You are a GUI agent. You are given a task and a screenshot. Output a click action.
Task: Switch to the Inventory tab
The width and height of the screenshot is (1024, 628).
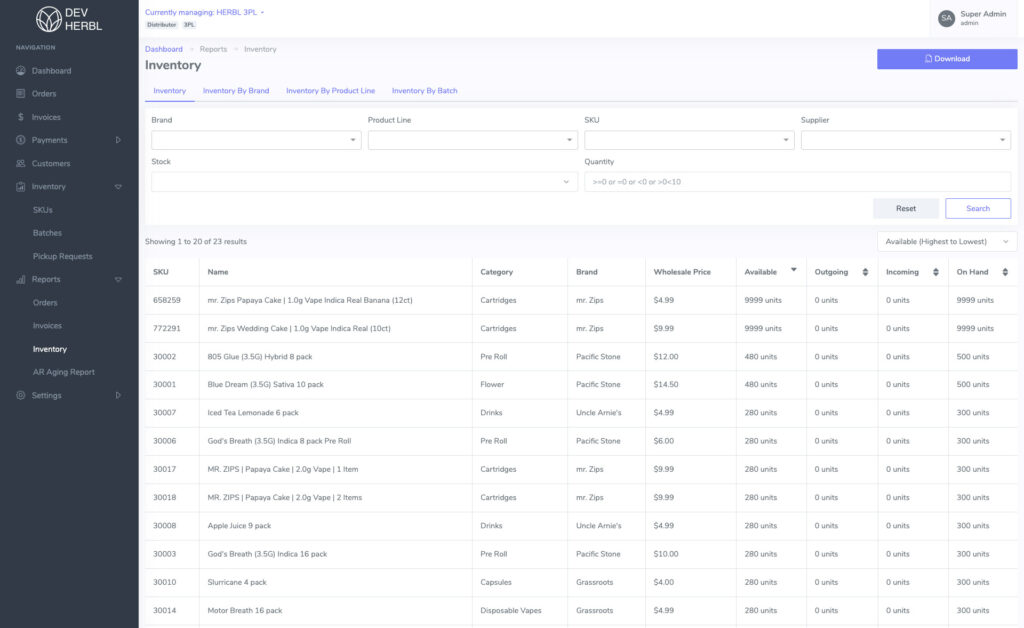pos(170,91)
